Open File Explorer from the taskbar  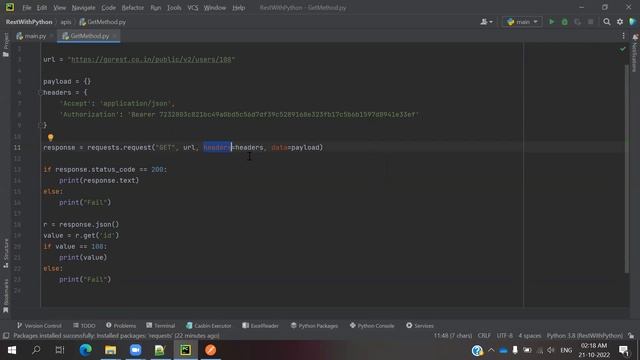[x=110, y=350]
